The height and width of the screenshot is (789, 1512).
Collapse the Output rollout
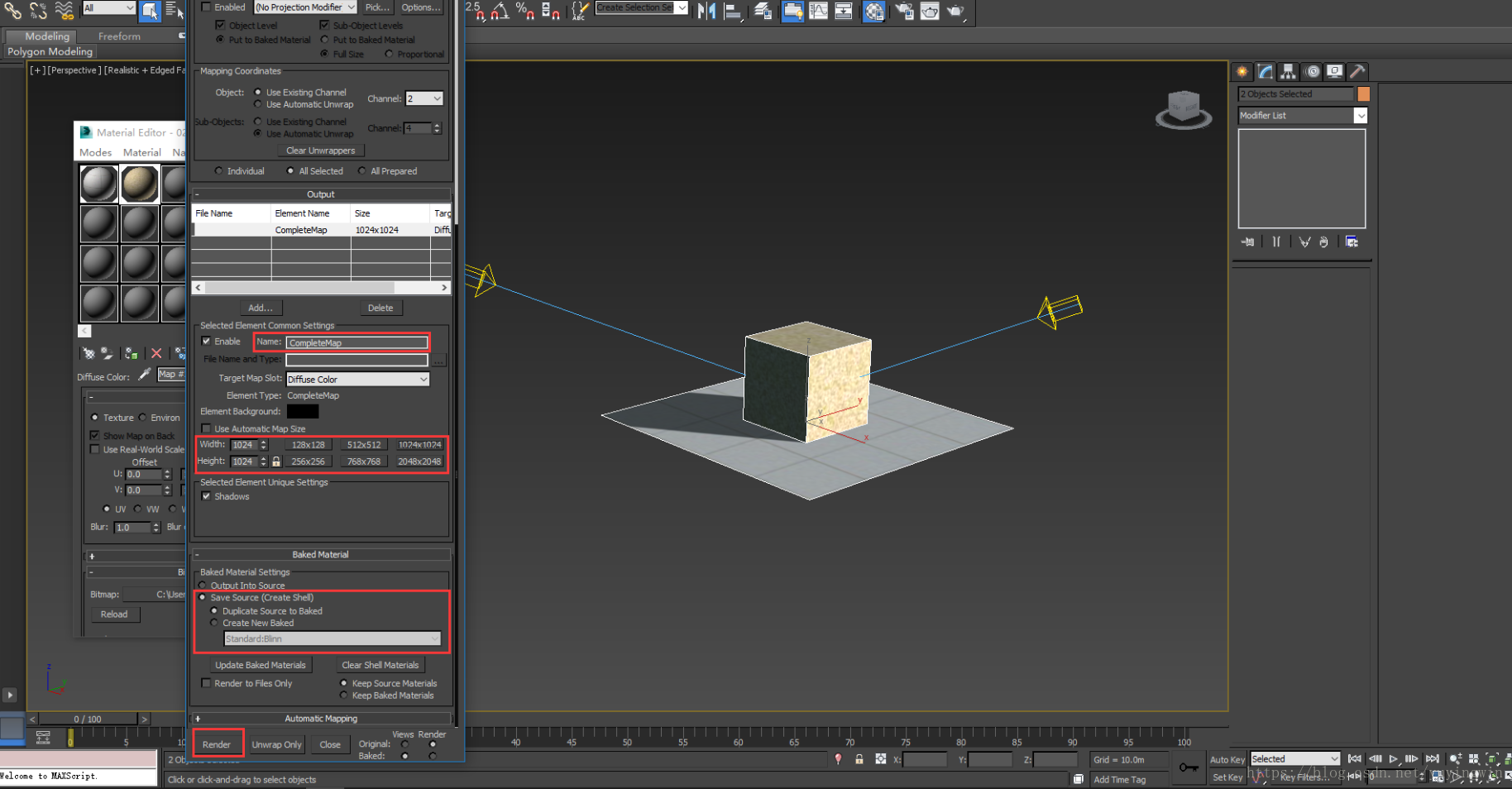[321, 194]
